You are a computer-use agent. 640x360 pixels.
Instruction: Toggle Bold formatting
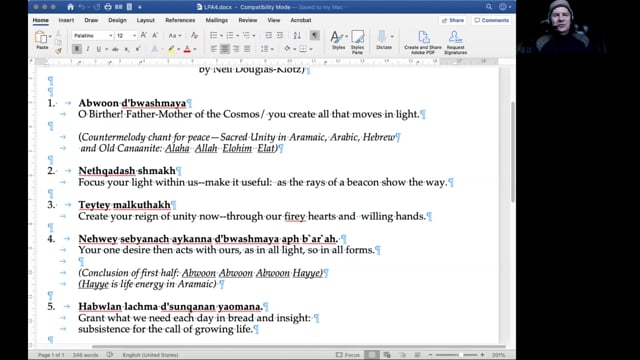click(x=76, y=49)
